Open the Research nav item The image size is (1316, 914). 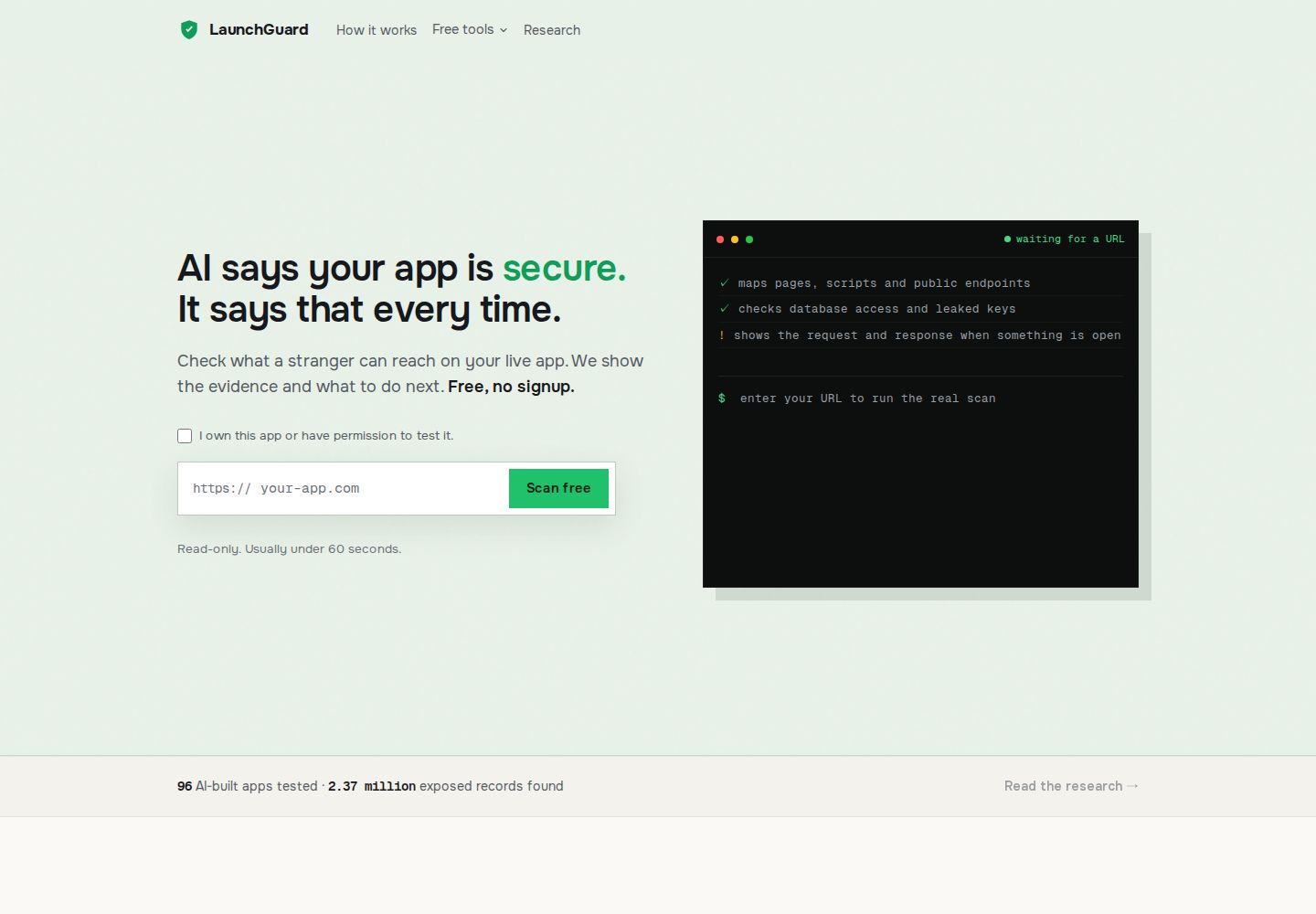(552, 30)
